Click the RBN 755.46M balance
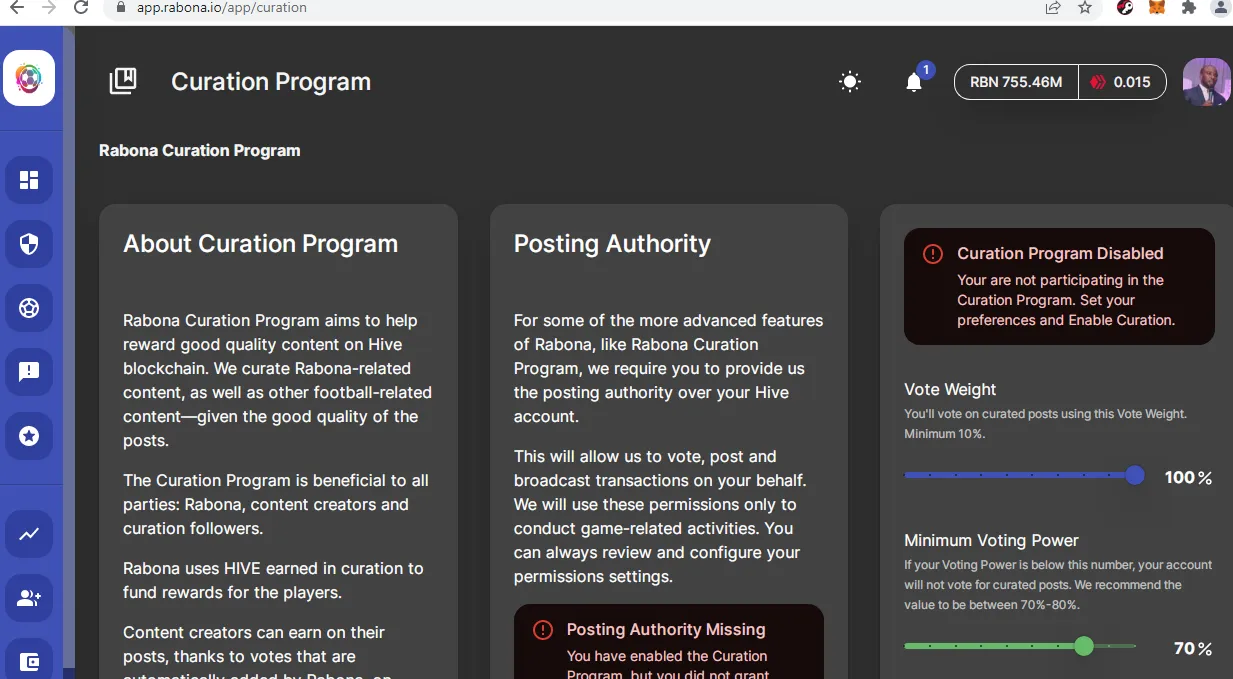The height and width of the screenshot is (679, 1233). [1016, 82]
